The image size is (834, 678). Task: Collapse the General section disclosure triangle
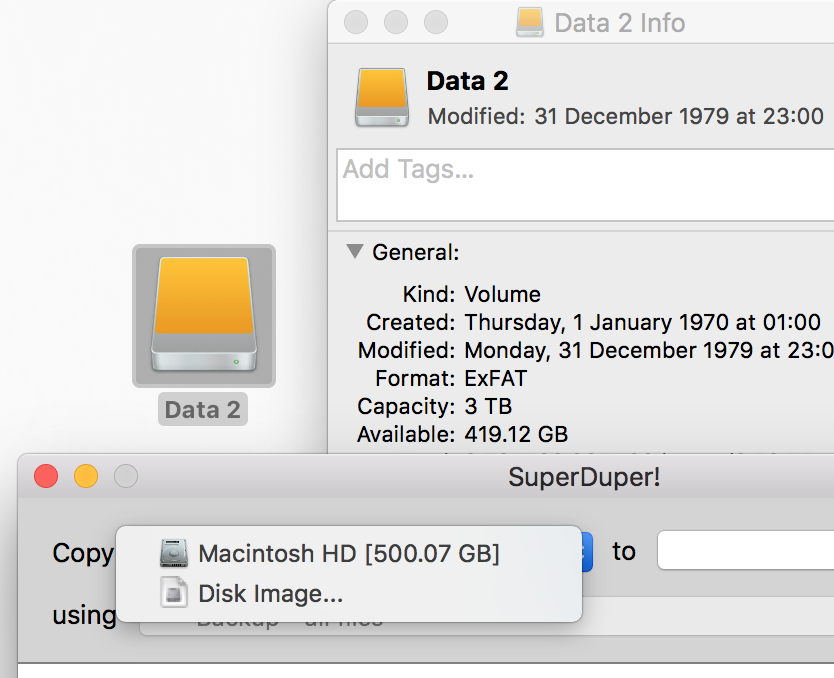[355, 251]
